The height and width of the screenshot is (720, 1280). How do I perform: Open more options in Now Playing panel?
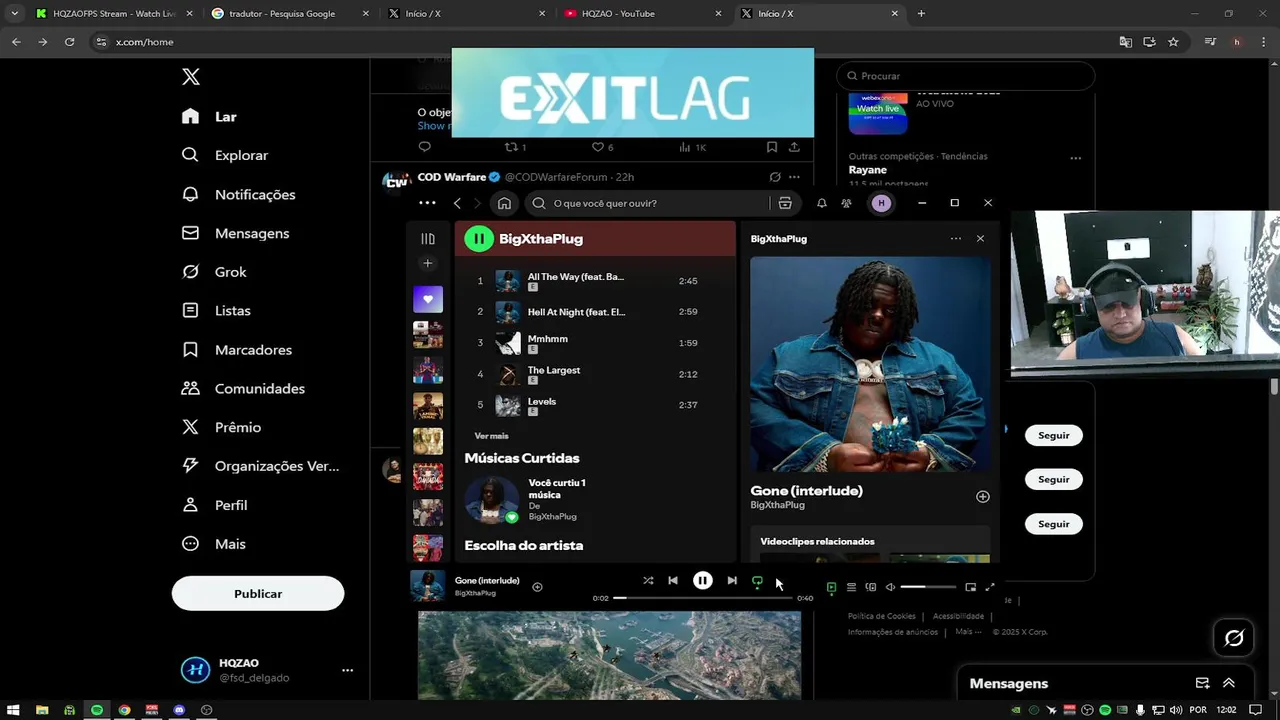click(x=956, y=238)
